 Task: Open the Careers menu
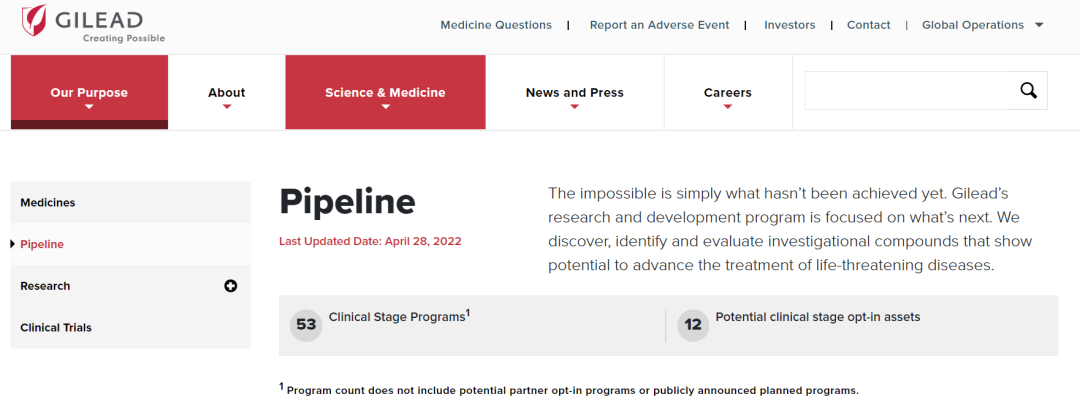coord(727,92)
